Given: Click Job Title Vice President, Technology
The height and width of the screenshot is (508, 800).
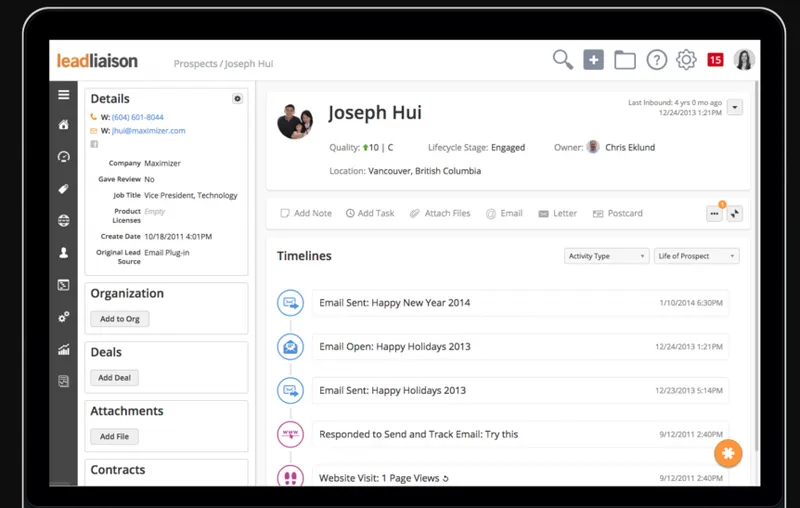Looking at the screenshot, I should (x=191, y=195).
